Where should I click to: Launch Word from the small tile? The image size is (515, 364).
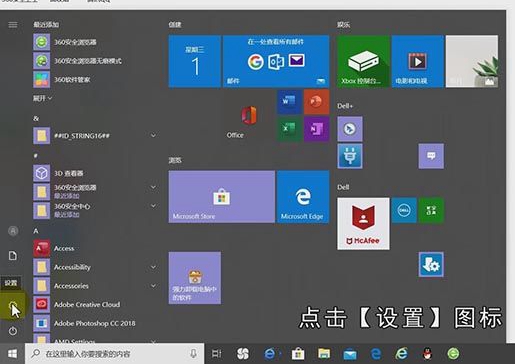(289, 102)
